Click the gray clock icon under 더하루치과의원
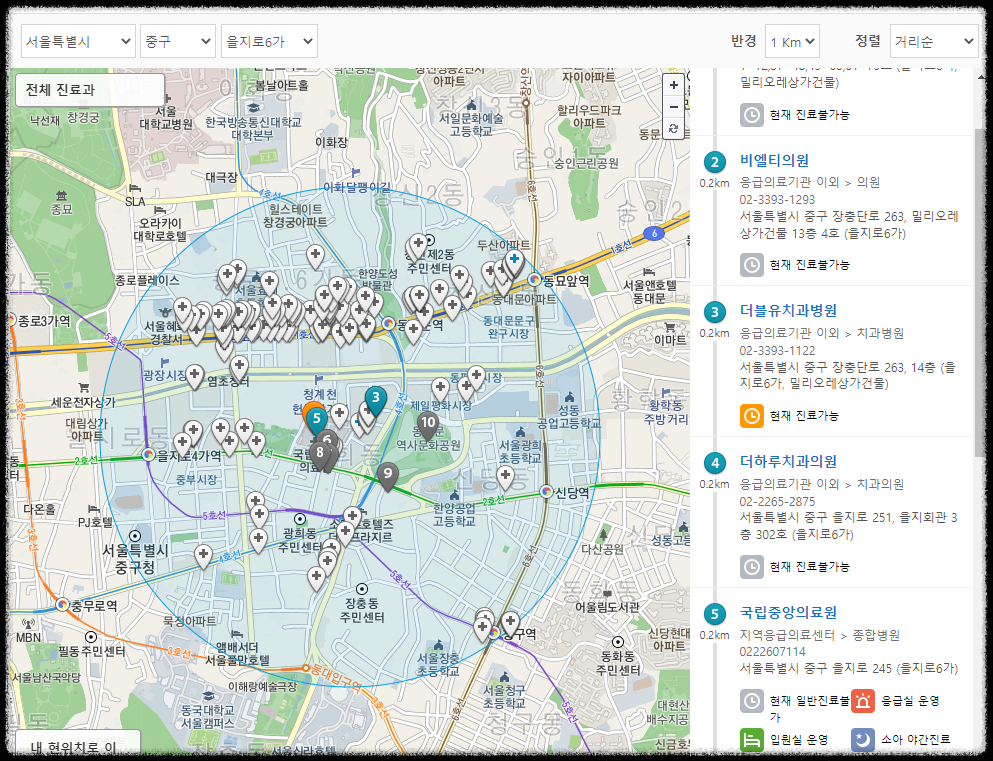Screen dimensions: 993x761 (x=752, y=567)
